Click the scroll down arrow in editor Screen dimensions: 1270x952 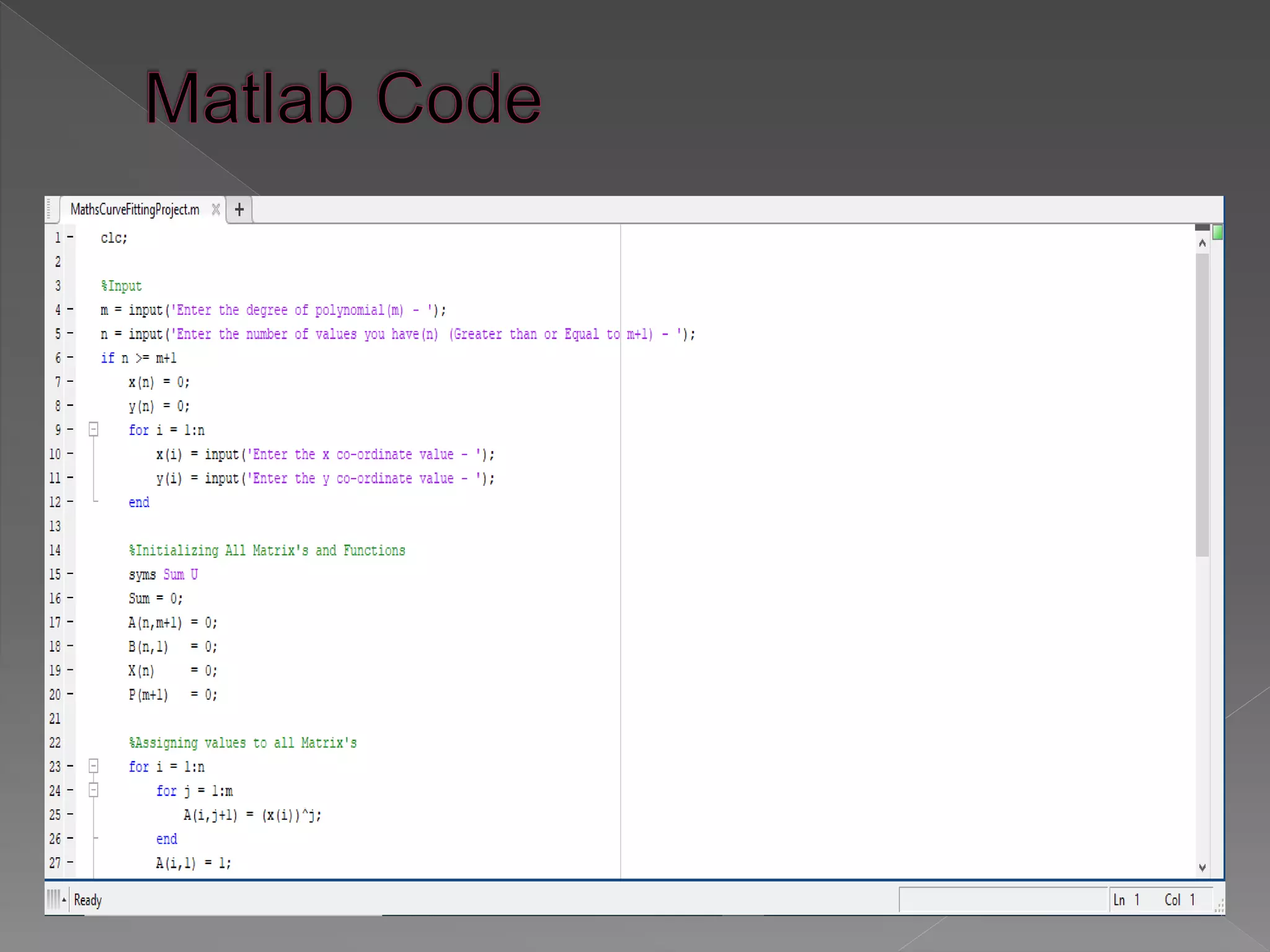[x=1202, y=868]
